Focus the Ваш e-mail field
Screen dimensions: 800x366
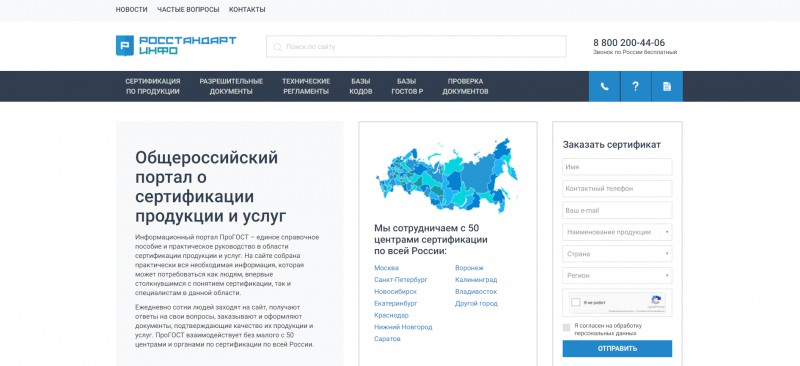tap(617, 210)
